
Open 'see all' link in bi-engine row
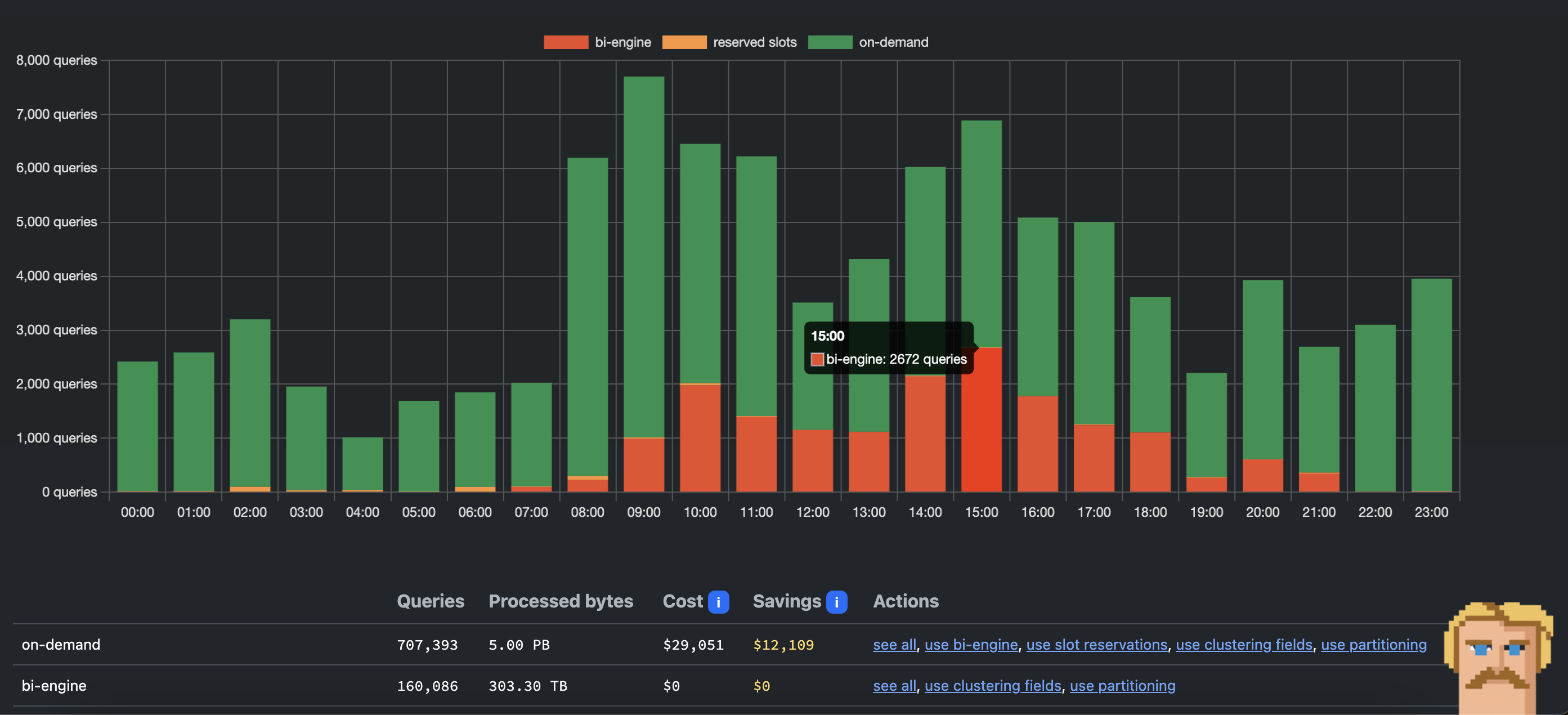coord(894,686)
